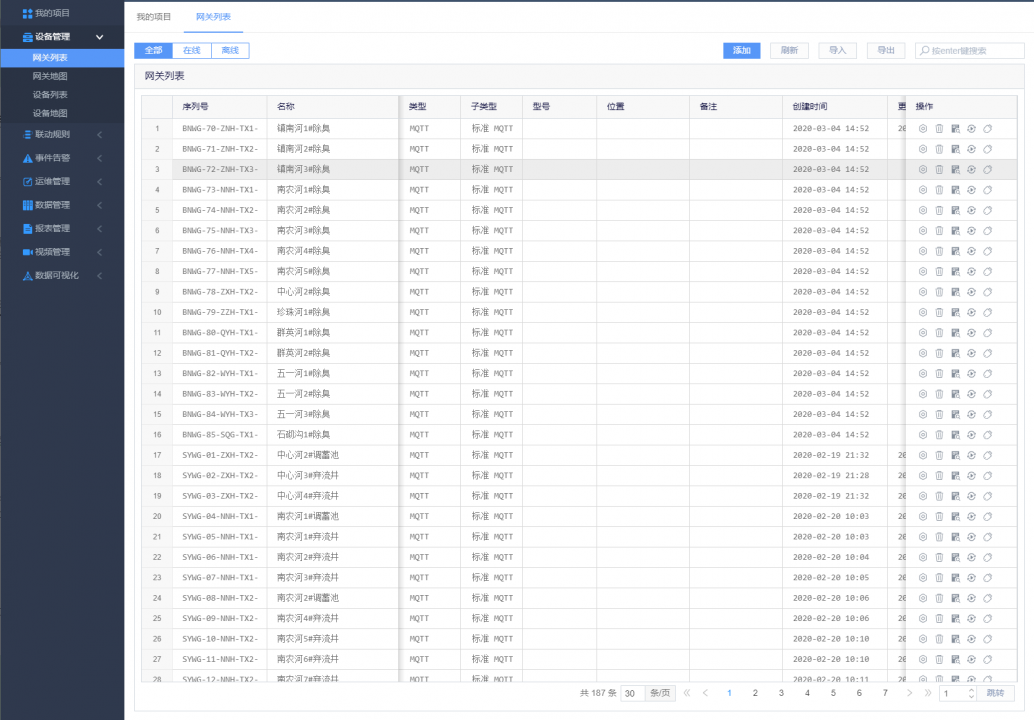The image size is (1034, 720).
Task: Click the 数据可视化 icon in sidebar
Action: click(27, 276)
